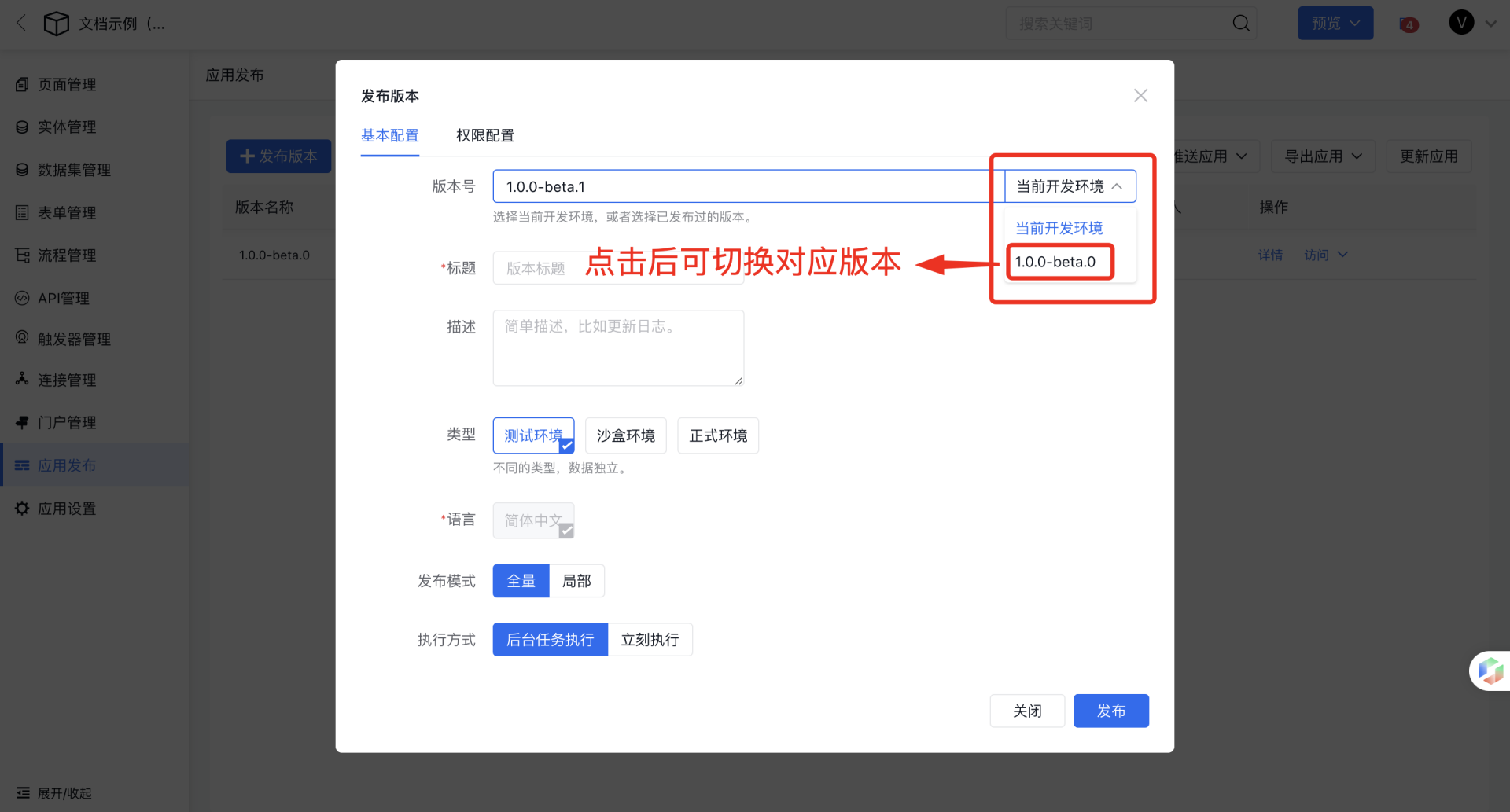Click into the 描述 text area
This screenshot has height=812, width=1510.
tap(618, 348)
